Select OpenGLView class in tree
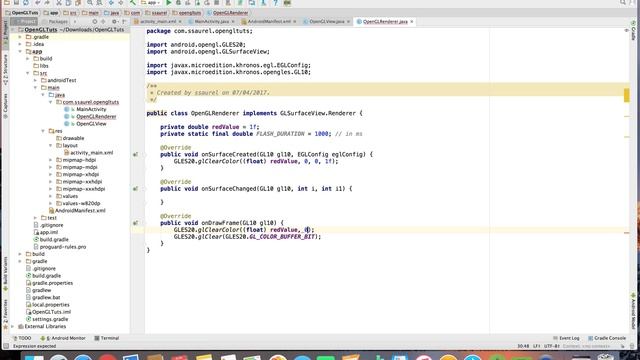The width and height of the screenshot is (640, 360). 91,124
